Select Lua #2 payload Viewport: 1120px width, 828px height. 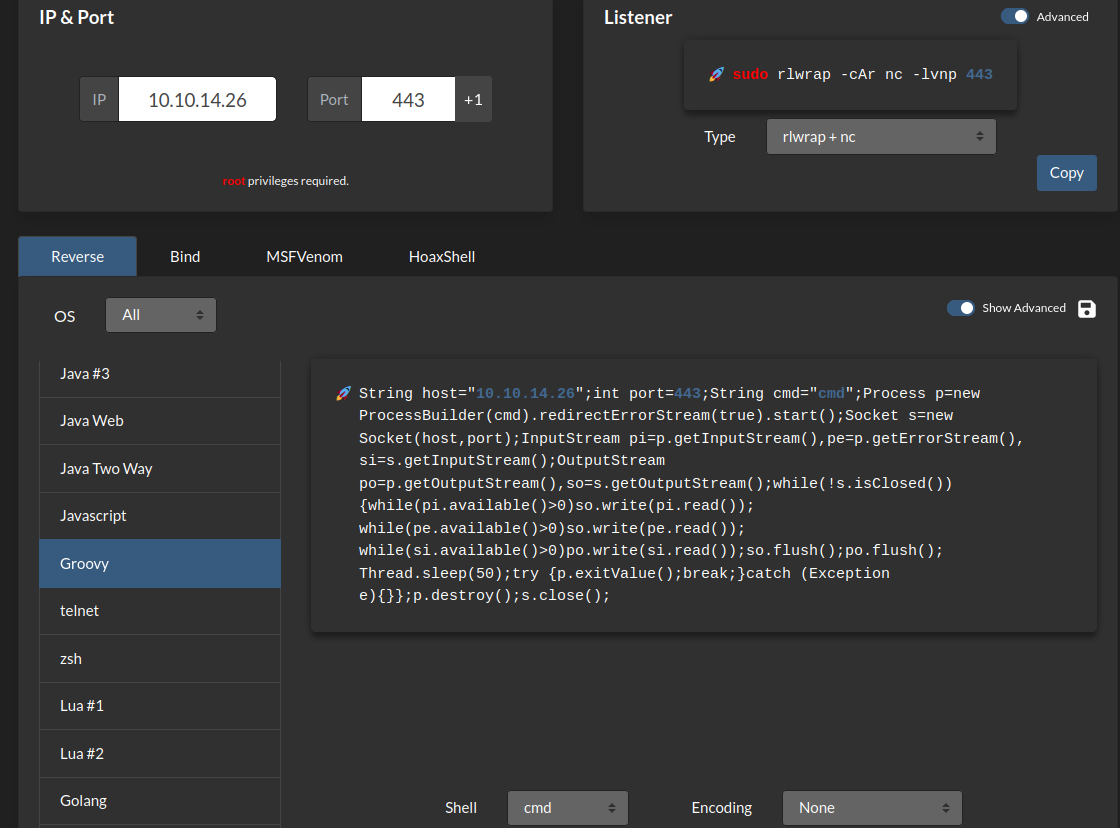[160, 754]
